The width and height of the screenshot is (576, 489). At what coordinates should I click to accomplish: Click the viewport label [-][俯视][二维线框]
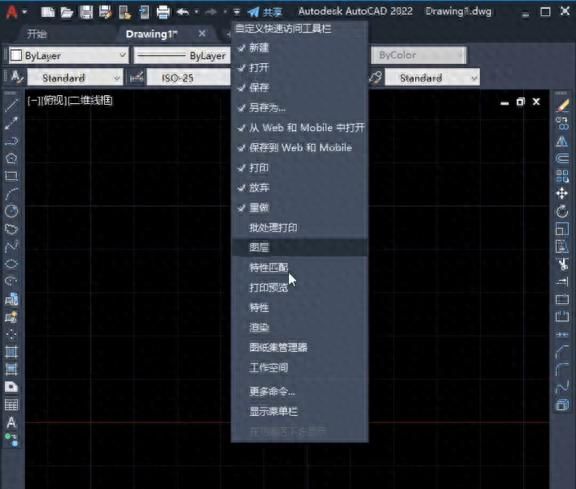click(70, 101)
